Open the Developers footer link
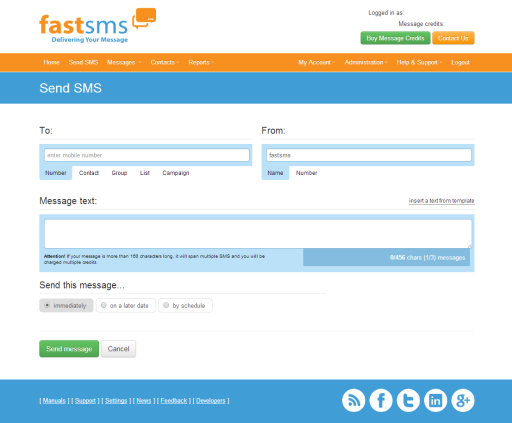Screen dimensions: 512x423 pos(211,400)
